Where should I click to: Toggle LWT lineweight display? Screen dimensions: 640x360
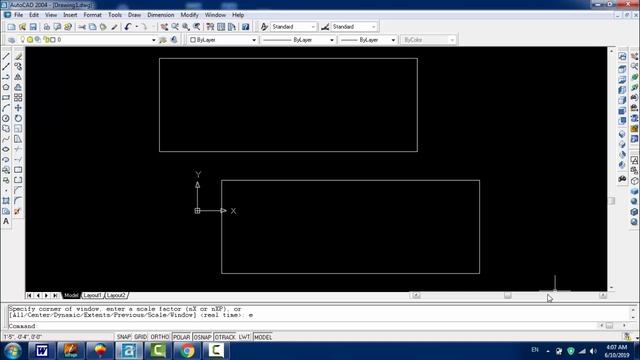pos(244,337)
